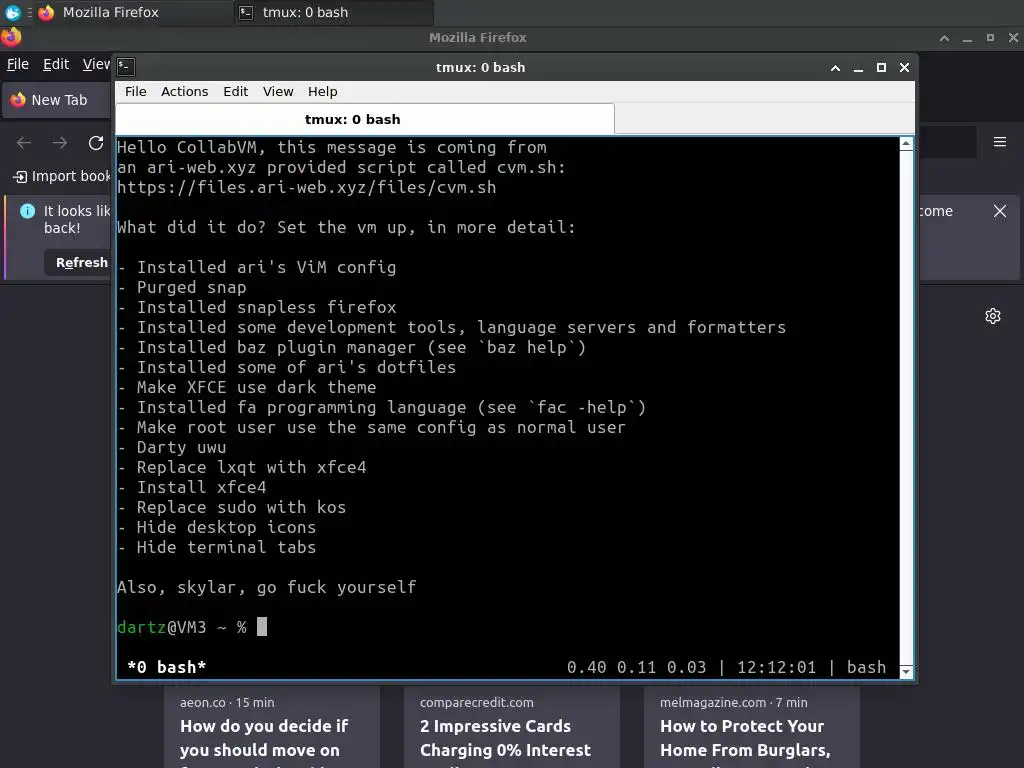Viewport: 1024px width, 768px height.
Task: Open new tab page settings gear
Action: [993, 316]
